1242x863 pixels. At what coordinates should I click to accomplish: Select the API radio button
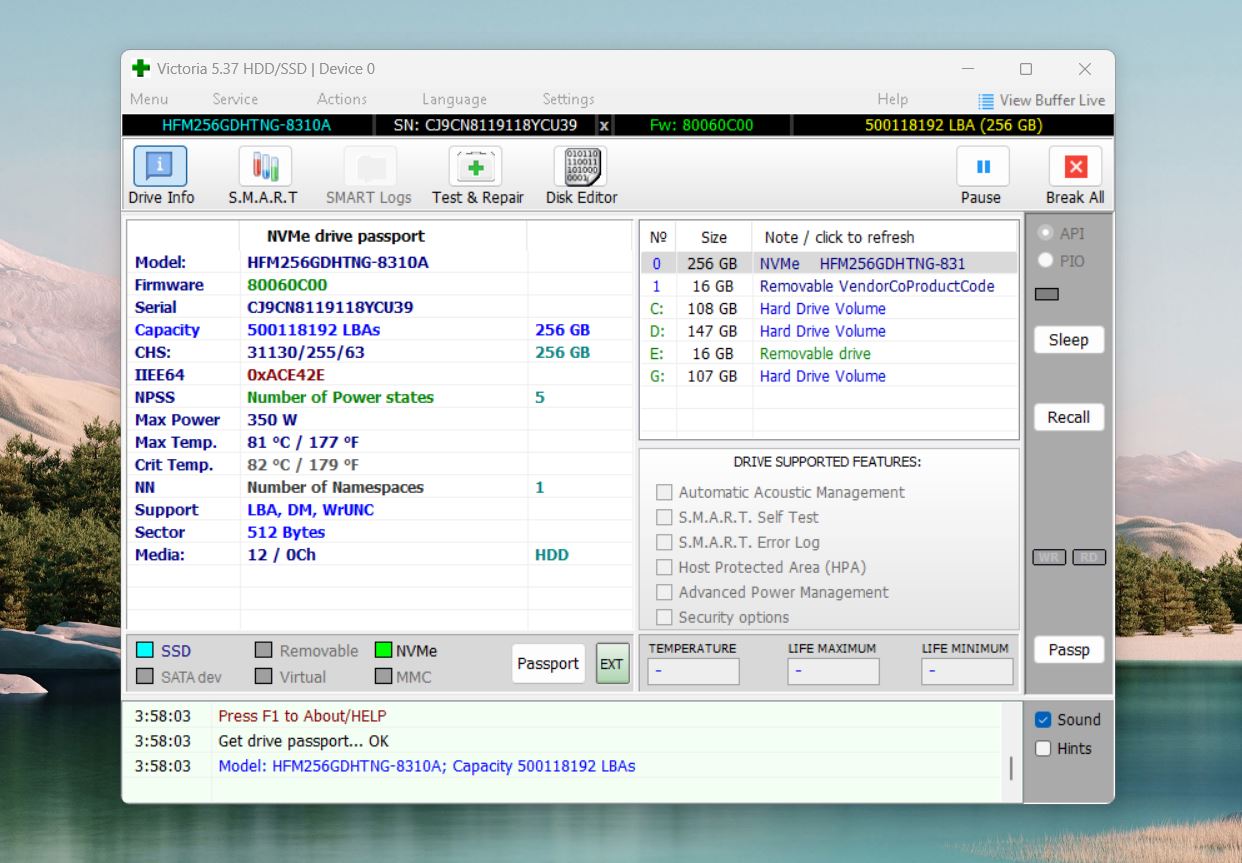click(1046, 233)
